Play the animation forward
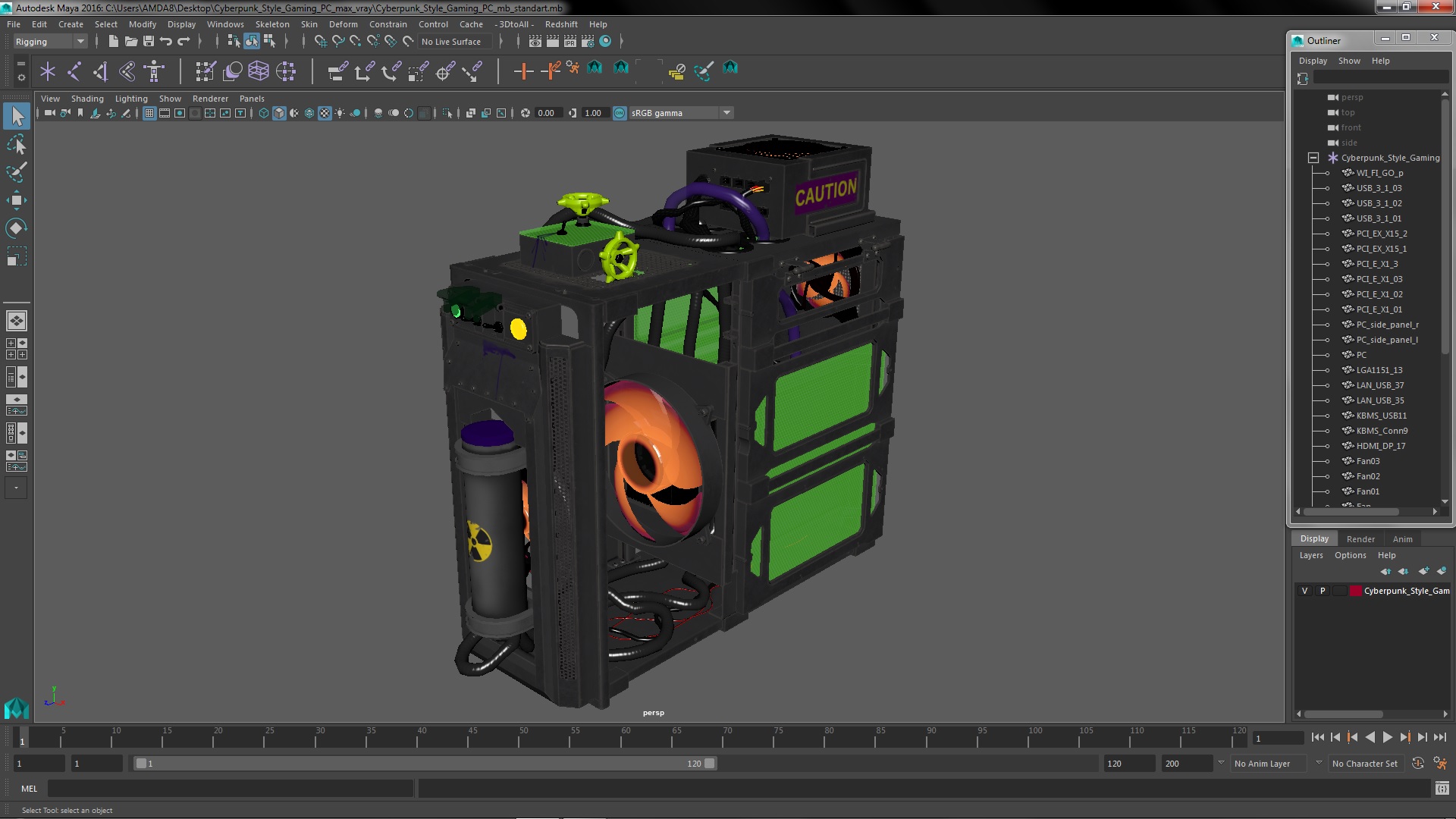Viewport: 1456px width, 819px height. point(1387,737)
